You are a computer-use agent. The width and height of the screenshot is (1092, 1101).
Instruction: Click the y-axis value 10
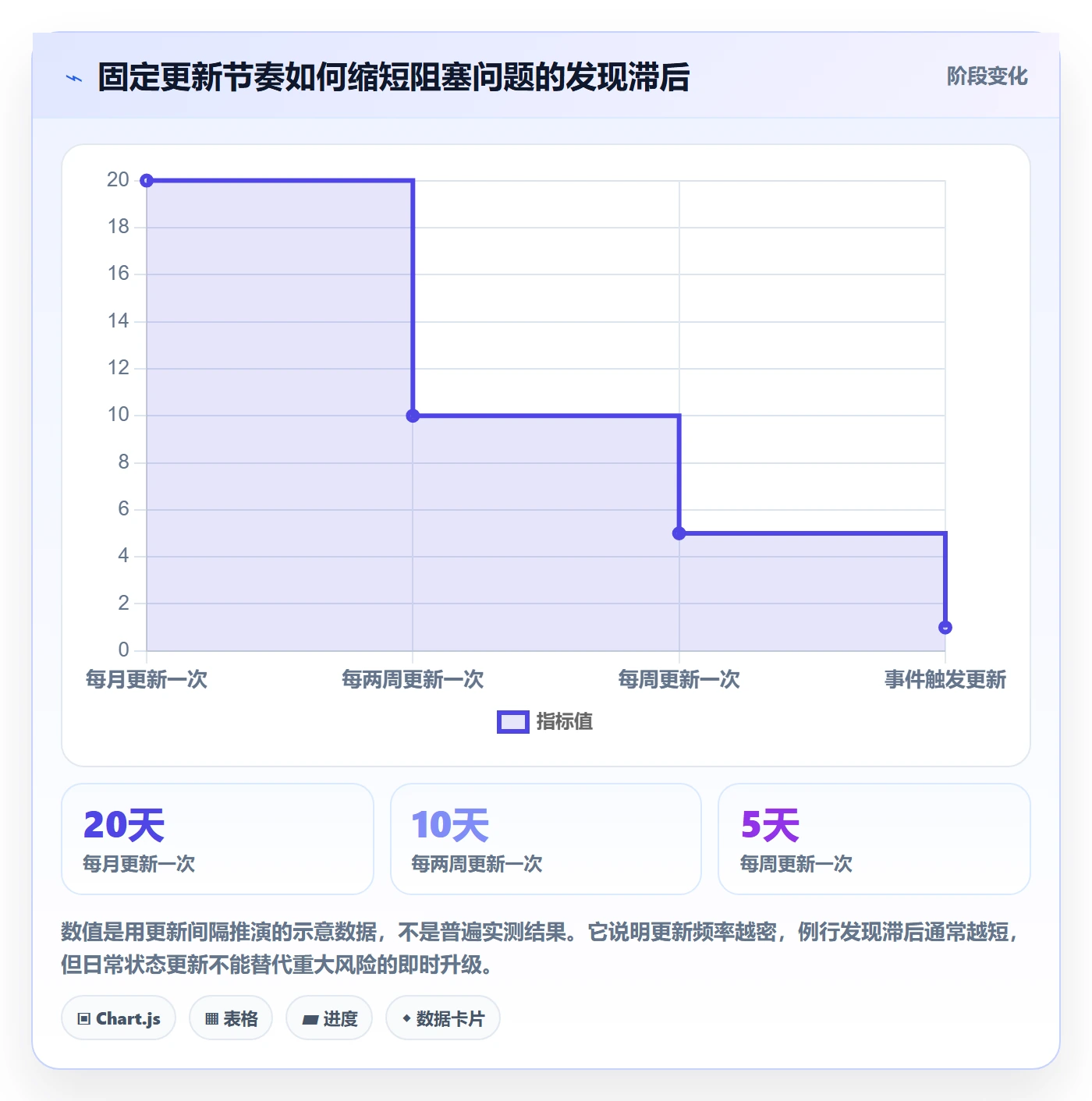(118, 415)
